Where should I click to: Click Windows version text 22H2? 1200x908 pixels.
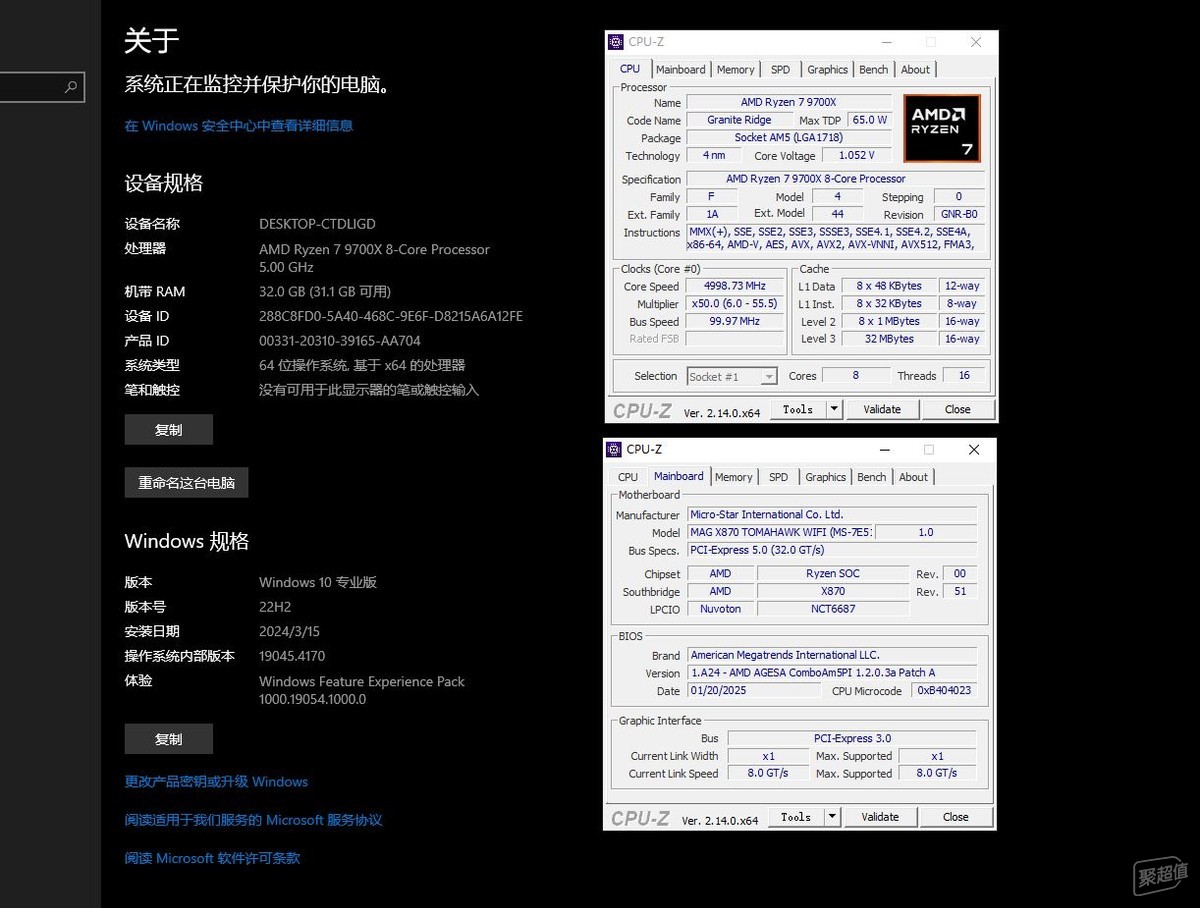click(x=275, y=607)
